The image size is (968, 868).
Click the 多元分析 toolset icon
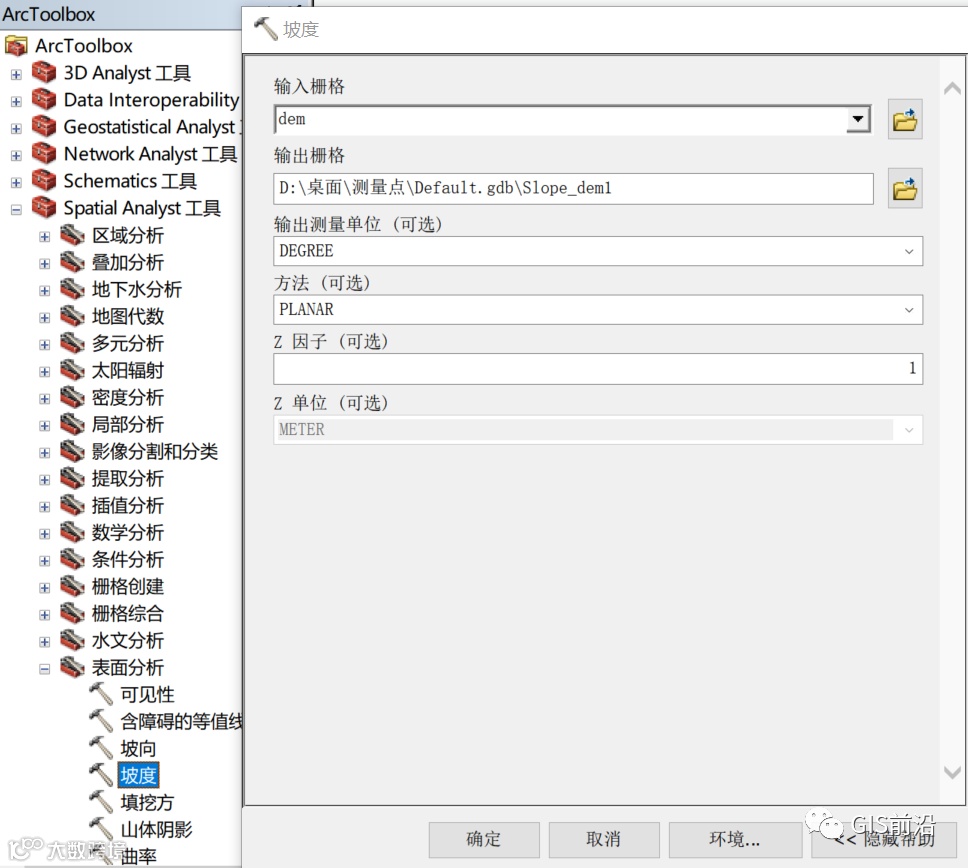72,343
